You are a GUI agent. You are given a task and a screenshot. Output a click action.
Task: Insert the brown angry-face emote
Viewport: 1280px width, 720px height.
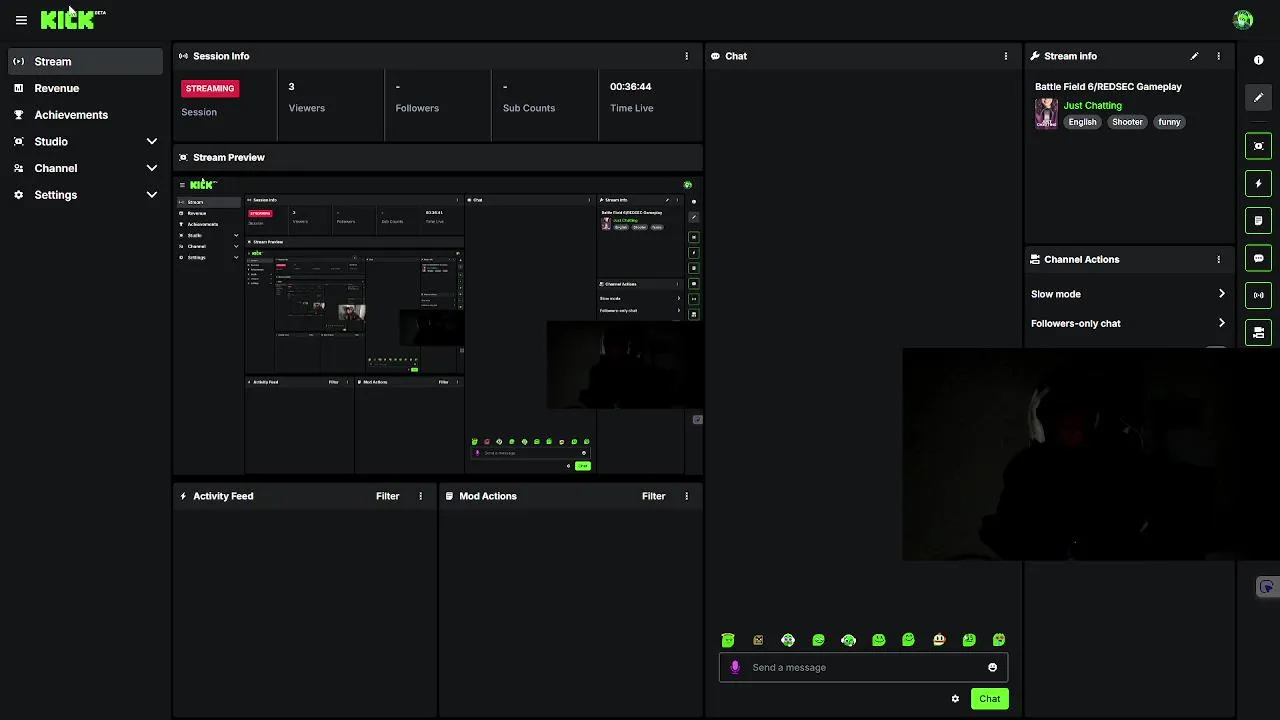click(x=758, y=640)
